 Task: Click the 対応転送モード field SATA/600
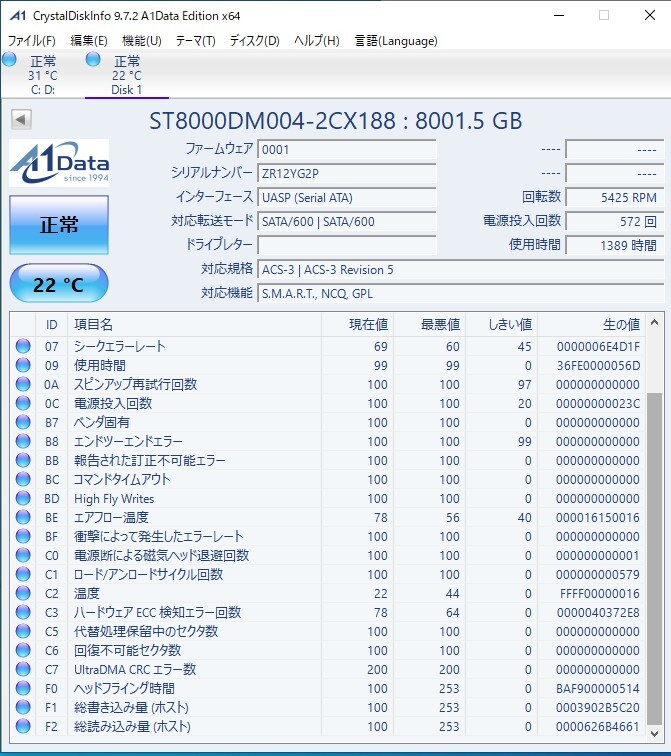click(x=347, y=222)
